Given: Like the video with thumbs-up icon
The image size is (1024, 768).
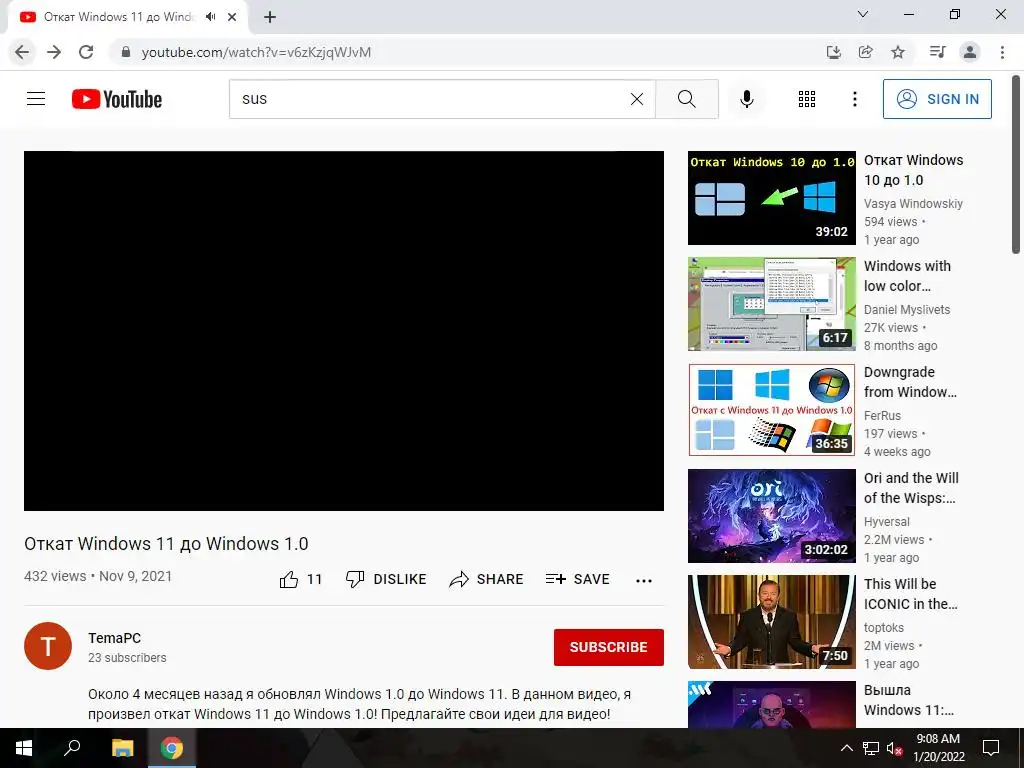Looking at the screenshot, I should [289, 579].
